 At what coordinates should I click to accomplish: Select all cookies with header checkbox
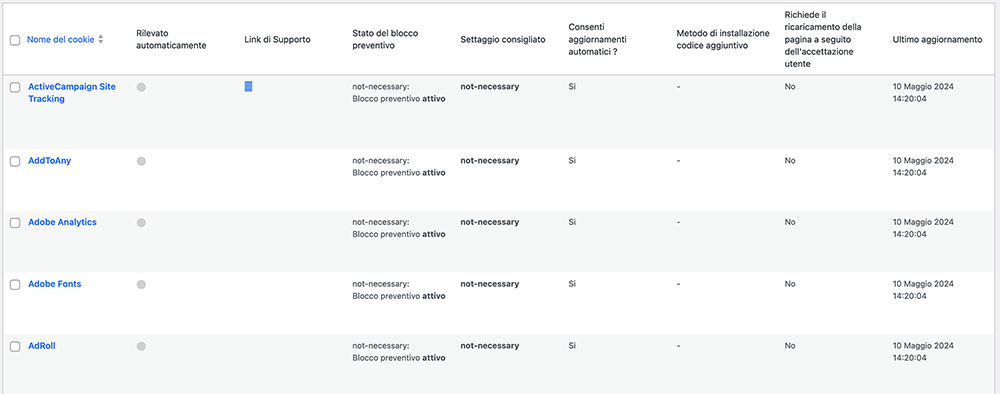click(x=15, y=40)
